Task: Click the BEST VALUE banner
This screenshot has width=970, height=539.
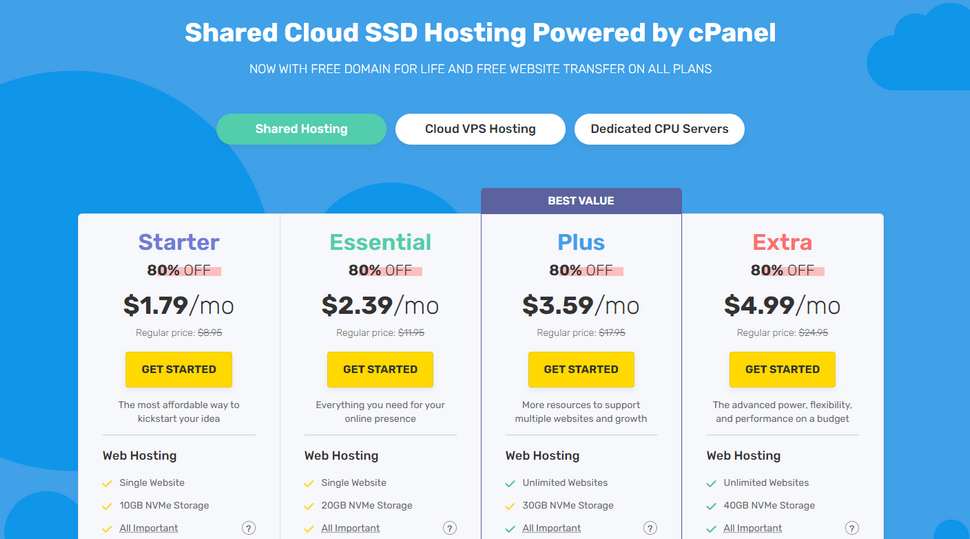Action: tap(581, 201)
